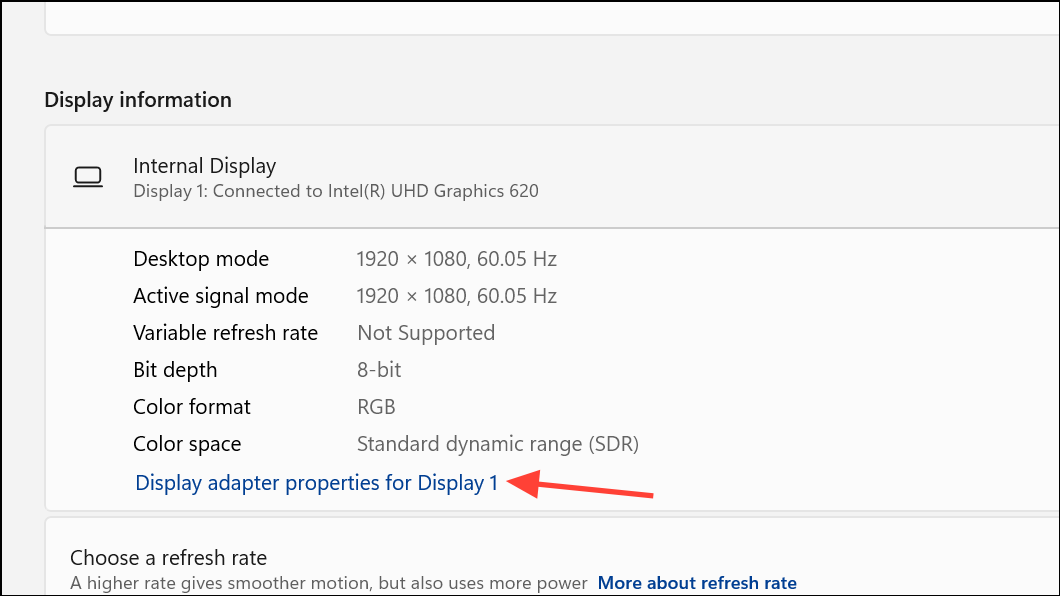Click the Desktop mode resolution value
This screenshot has height=596, width=1060.
click(456, 259)
